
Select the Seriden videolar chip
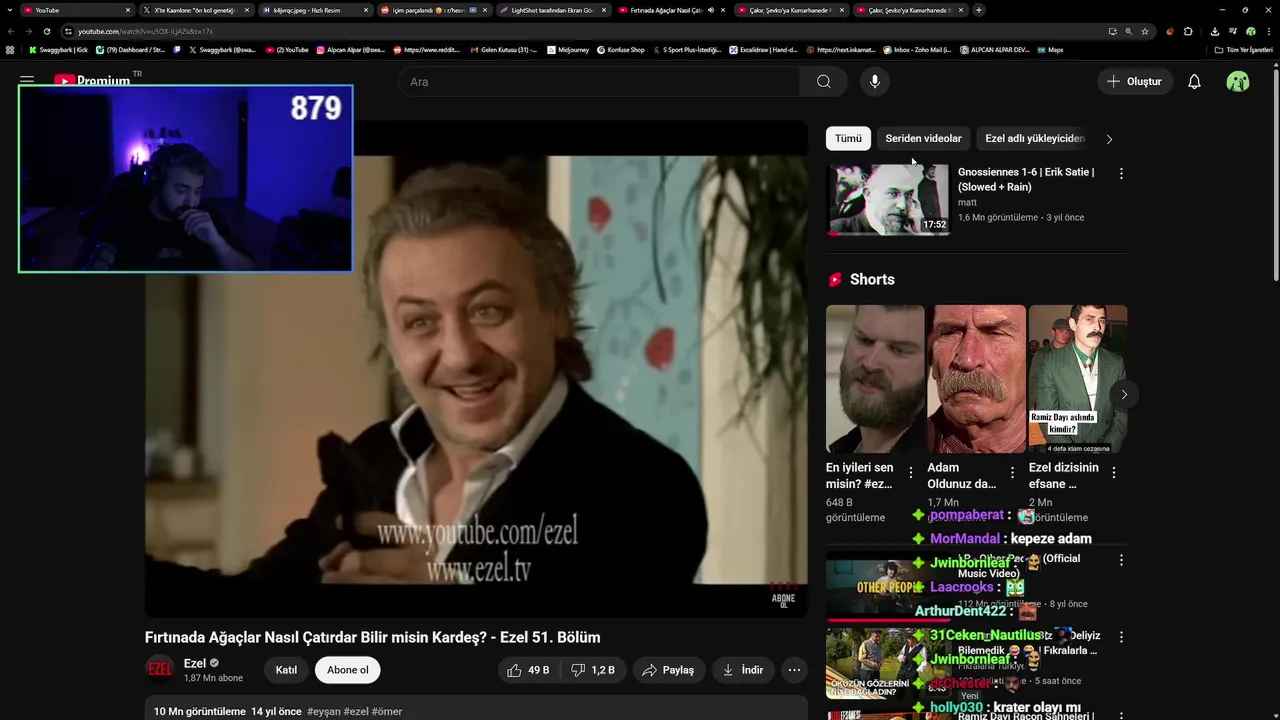923,139
